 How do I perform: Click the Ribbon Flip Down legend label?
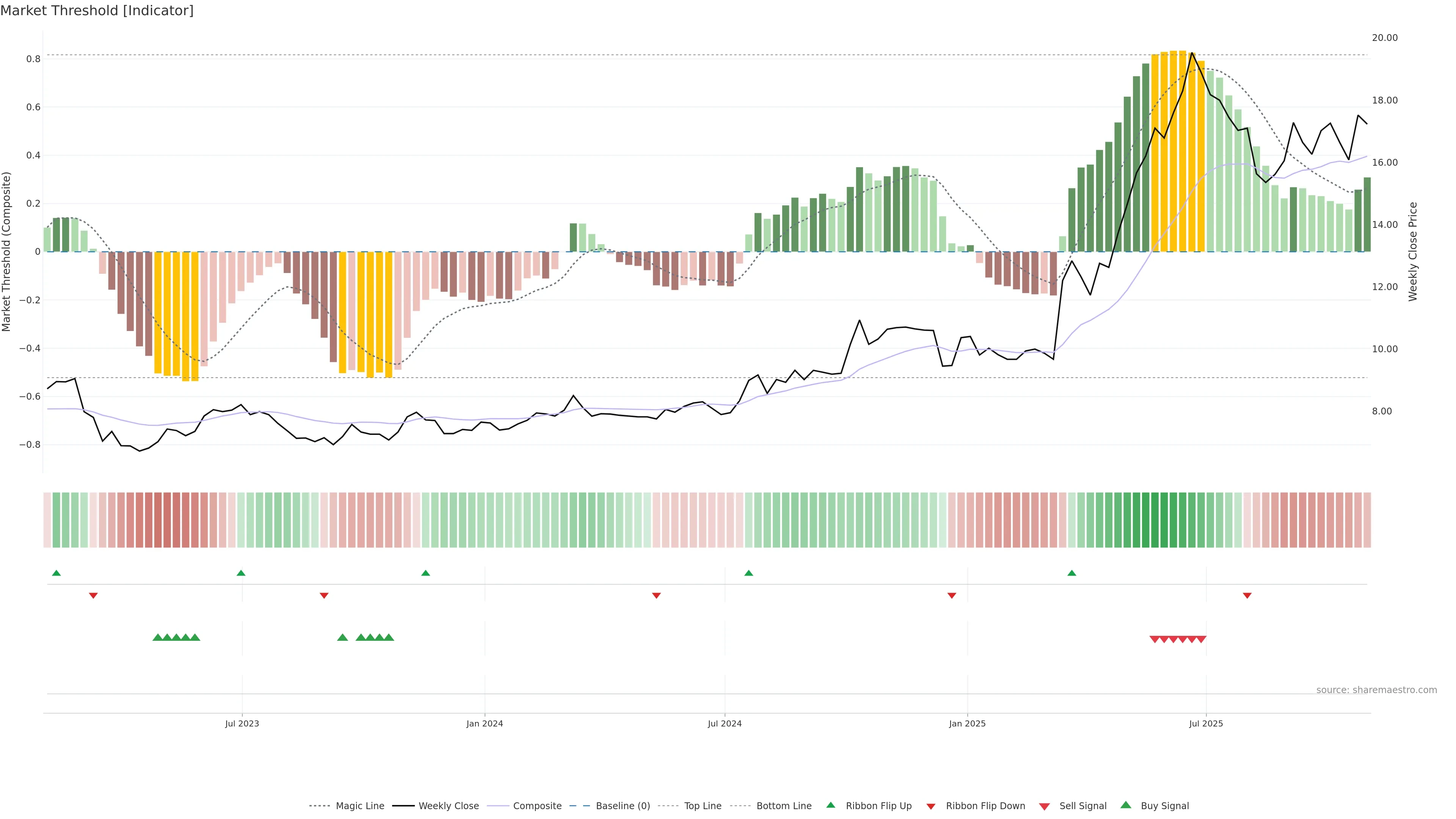(985, 806)
